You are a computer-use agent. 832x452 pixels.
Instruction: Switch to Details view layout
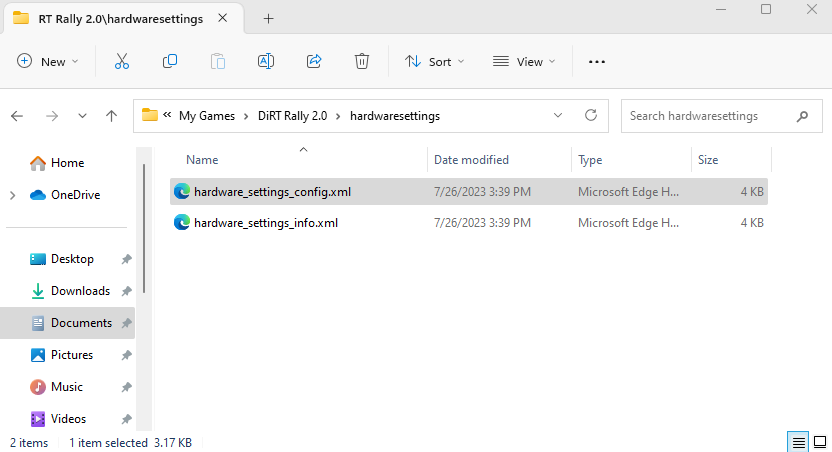pos(798,442)
